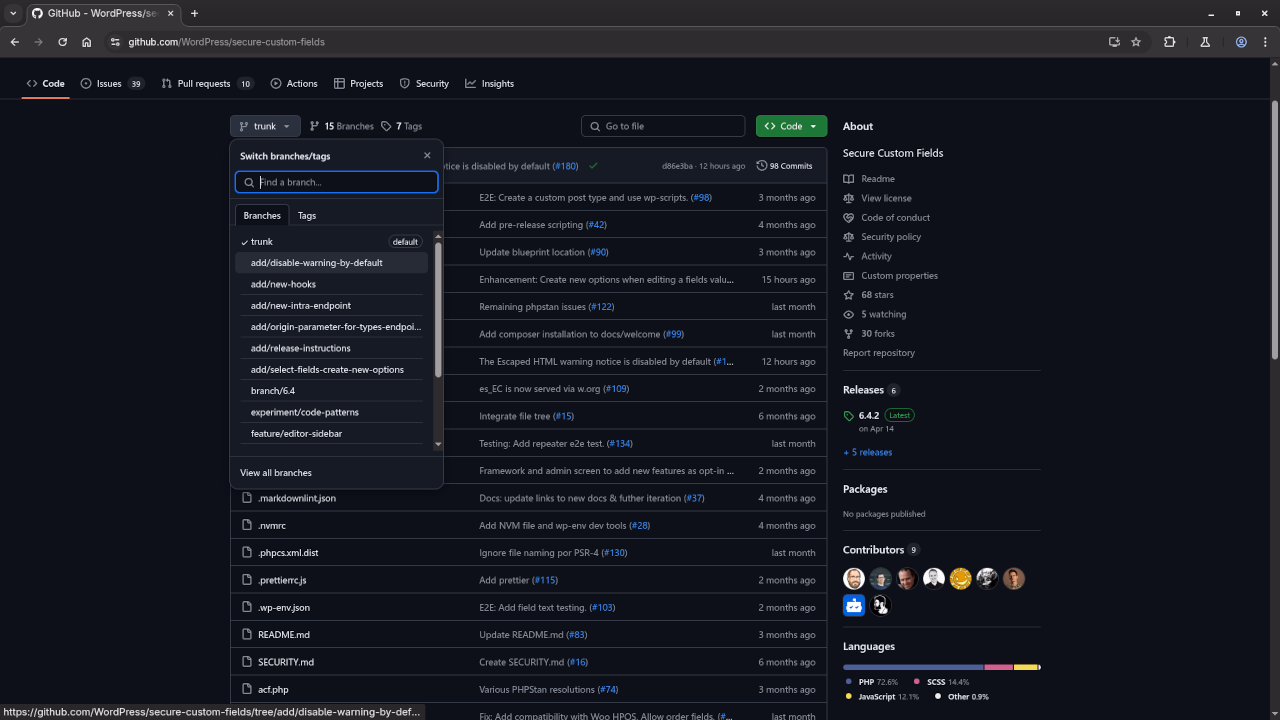Image resolution: width=1280 pixels, height=720 pixels.
Task: Open the Code of conduct link
Action: (886, 218)
